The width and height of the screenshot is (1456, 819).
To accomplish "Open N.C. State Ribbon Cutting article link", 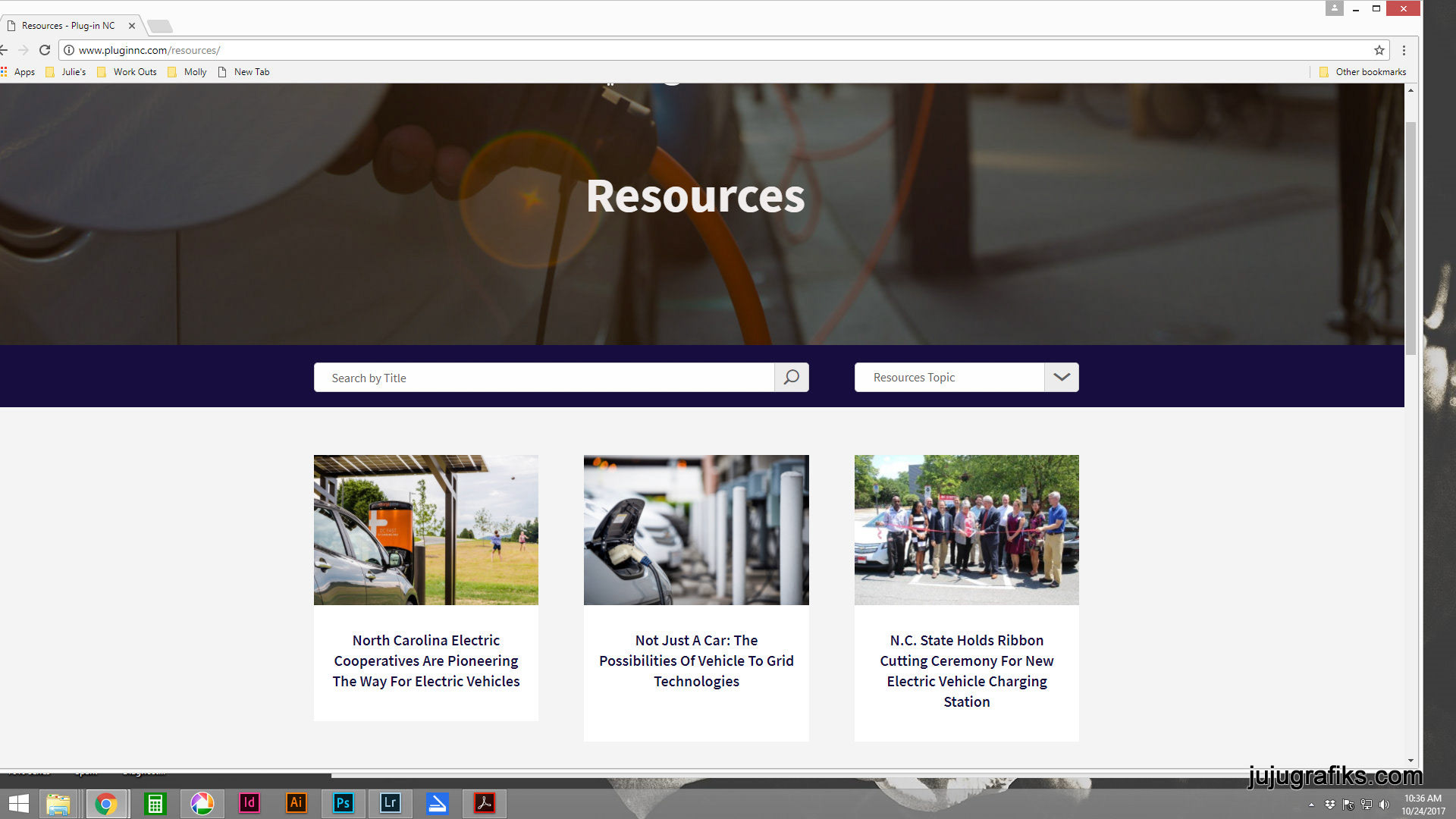I will pyautogui.click(x=966, y=670).
